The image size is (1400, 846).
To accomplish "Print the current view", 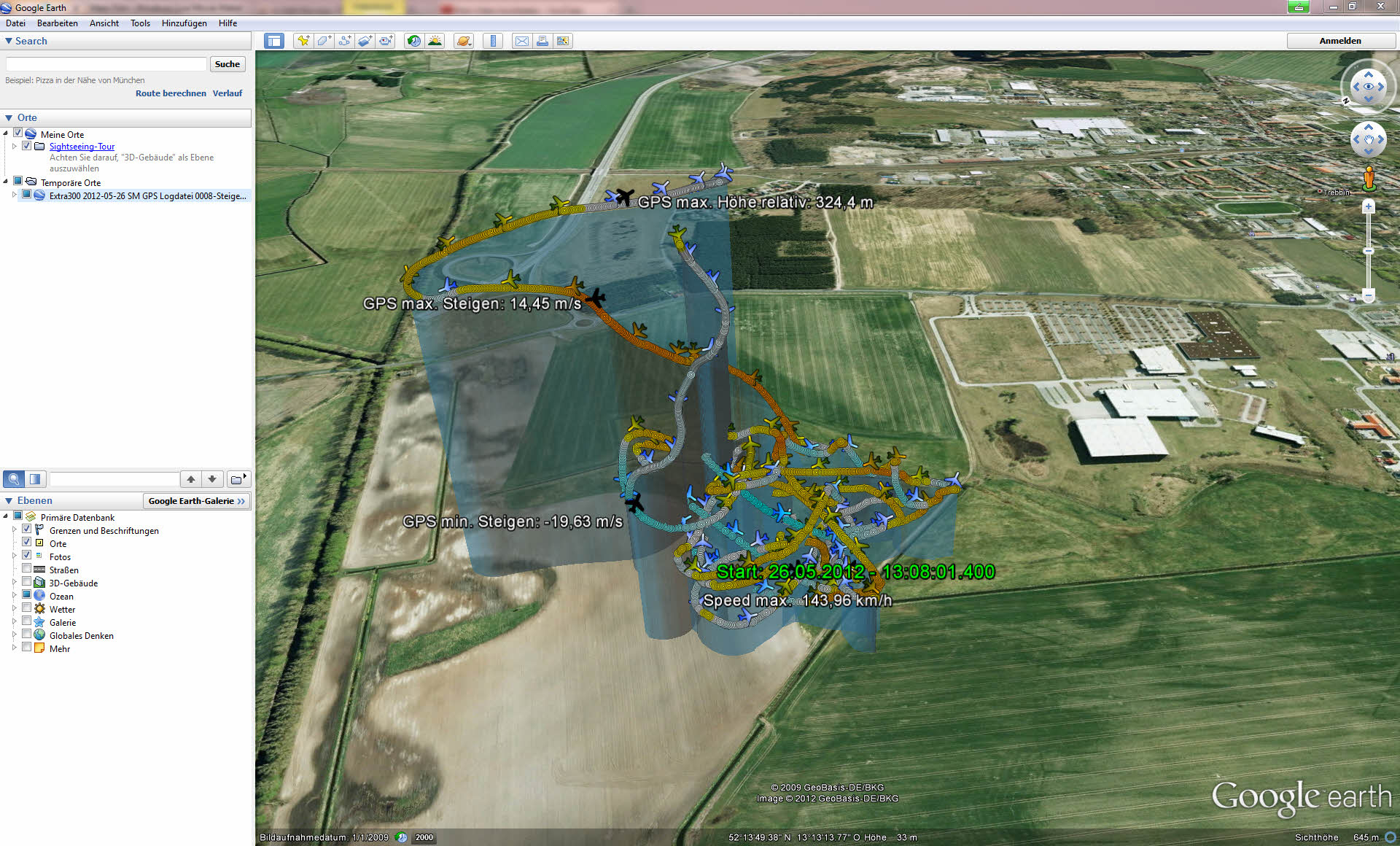I will [542, 41].
